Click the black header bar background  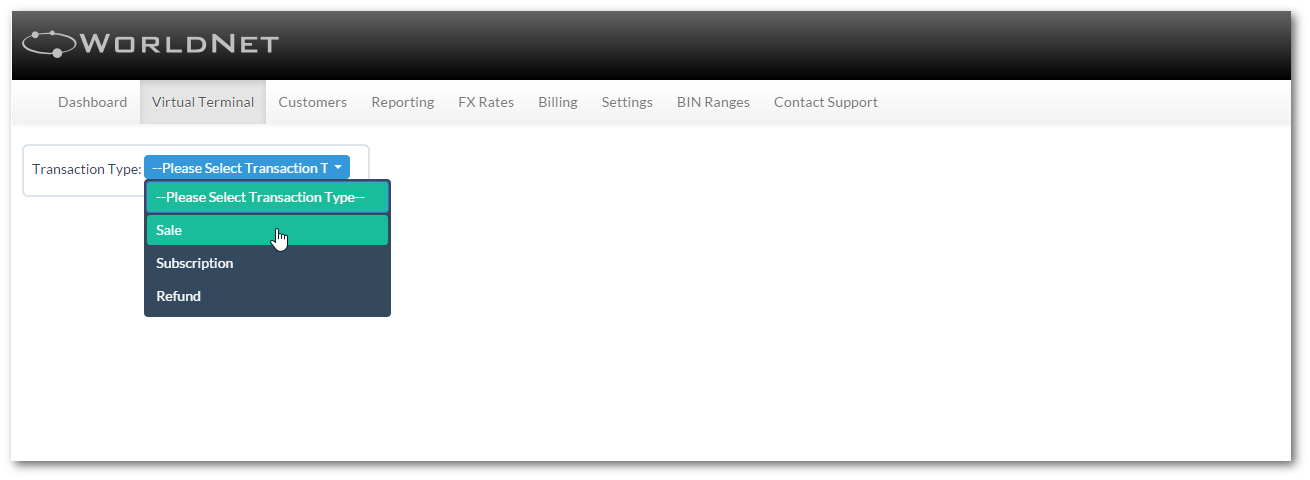[780, 45]
